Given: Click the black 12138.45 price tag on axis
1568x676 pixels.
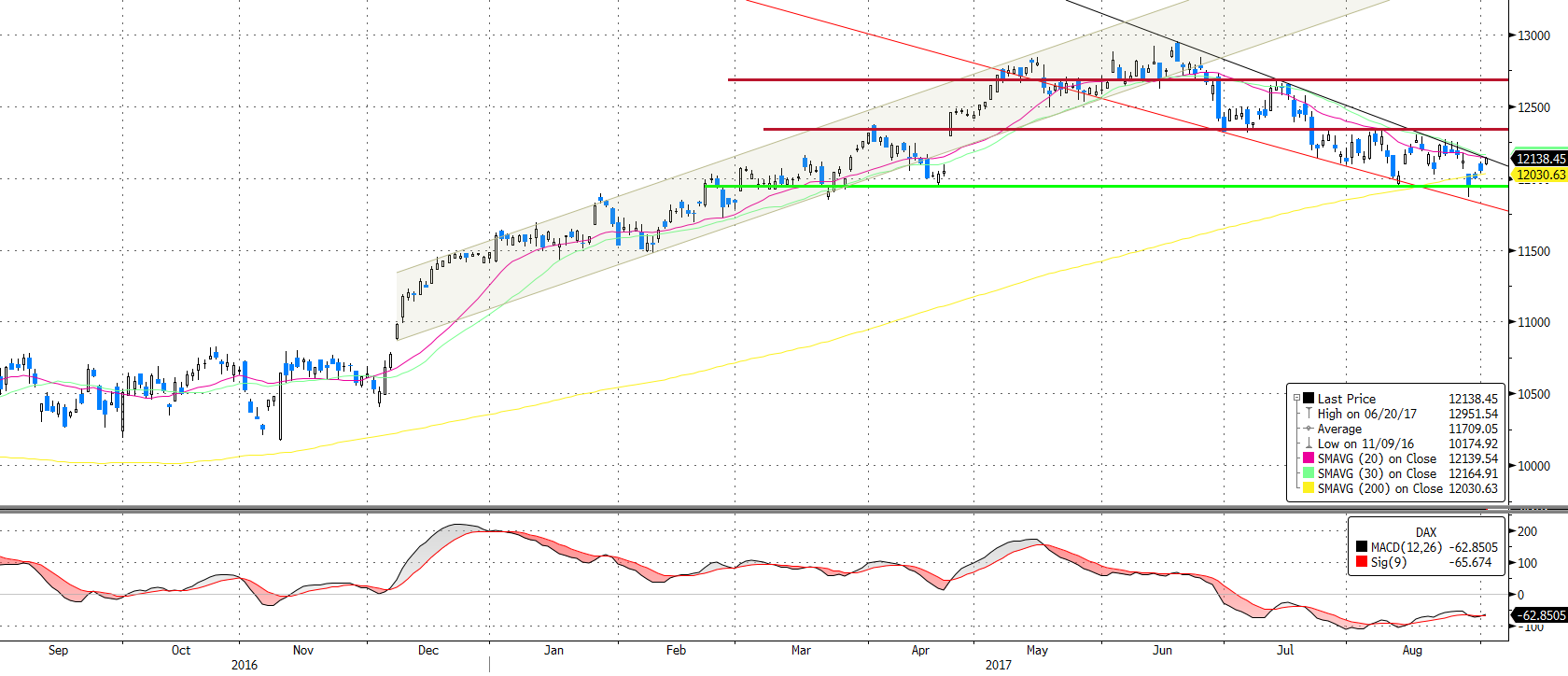Looking at the screenshot, I should point(1539,159).
